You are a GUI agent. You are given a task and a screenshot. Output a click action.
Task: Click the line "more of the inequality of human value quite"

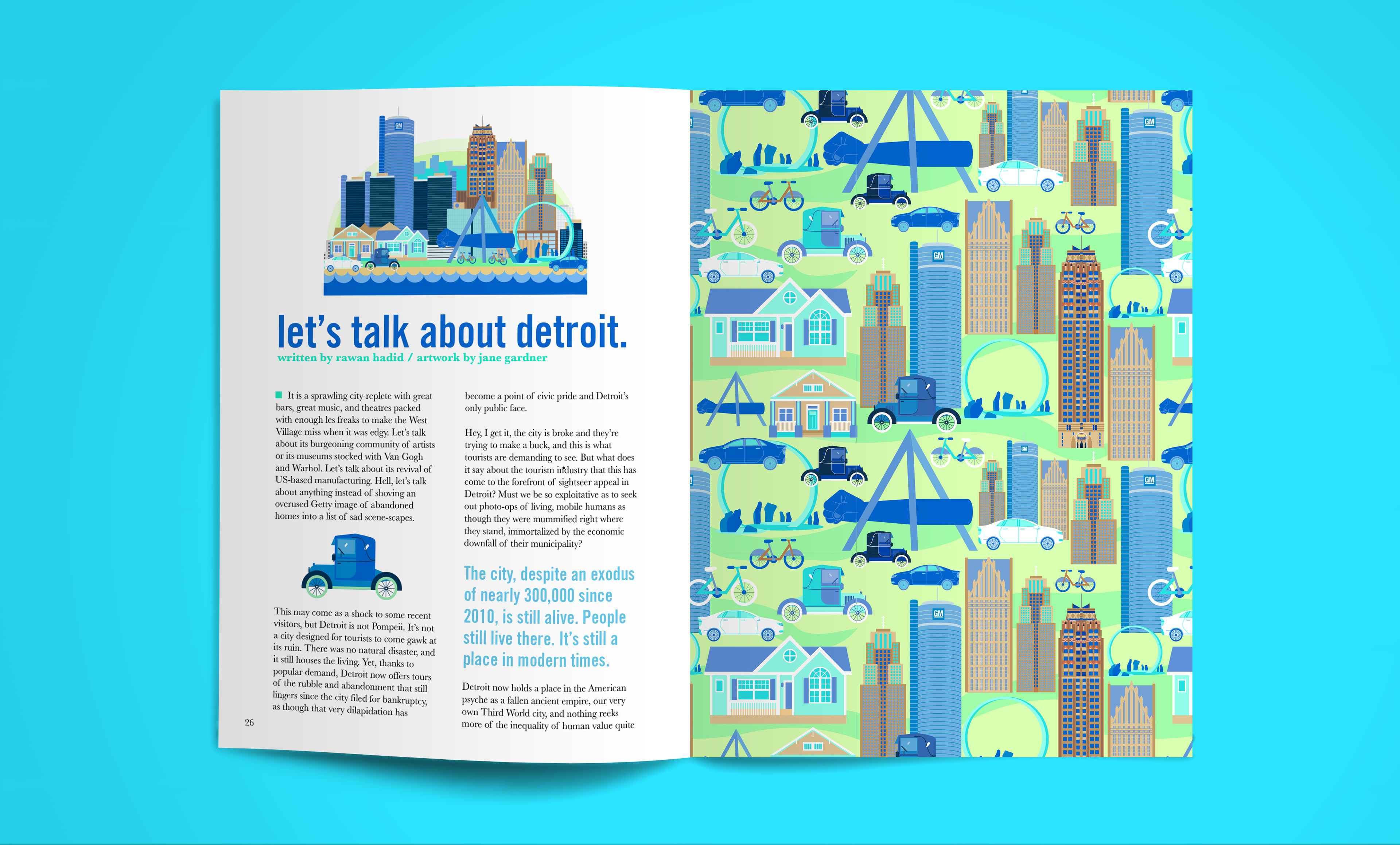coord(548,725)
